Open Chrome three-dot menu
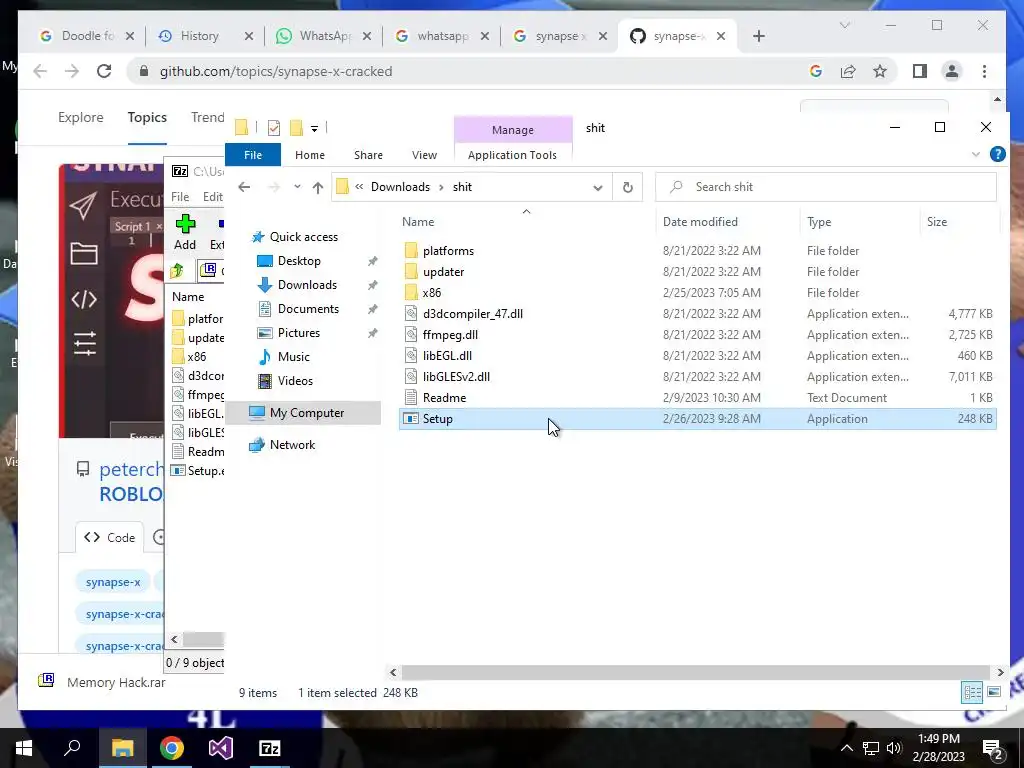 (984, 71)
